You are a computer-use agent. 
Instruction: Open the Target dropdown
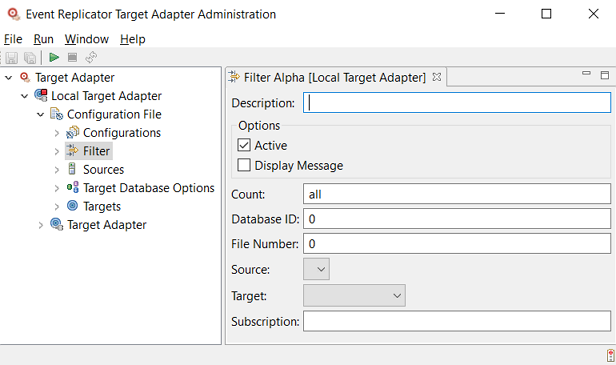pos(354,295)
